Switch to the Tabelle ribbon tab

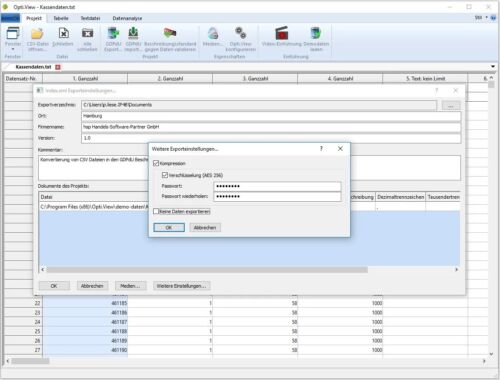point(61,18)
